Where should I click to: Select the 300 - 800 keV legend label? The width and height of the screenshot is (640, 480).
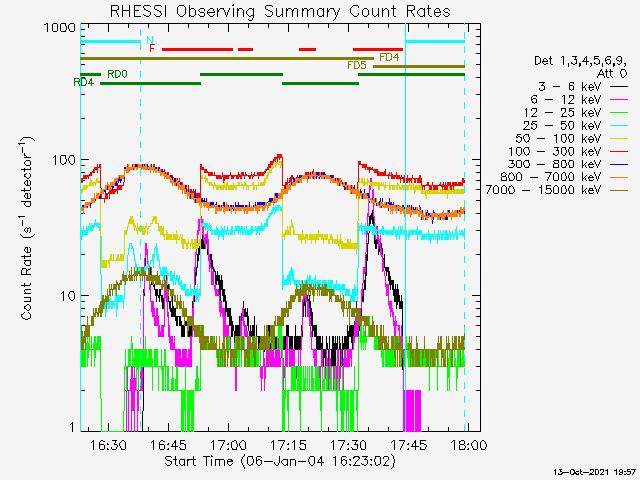[x=555, y=164]
